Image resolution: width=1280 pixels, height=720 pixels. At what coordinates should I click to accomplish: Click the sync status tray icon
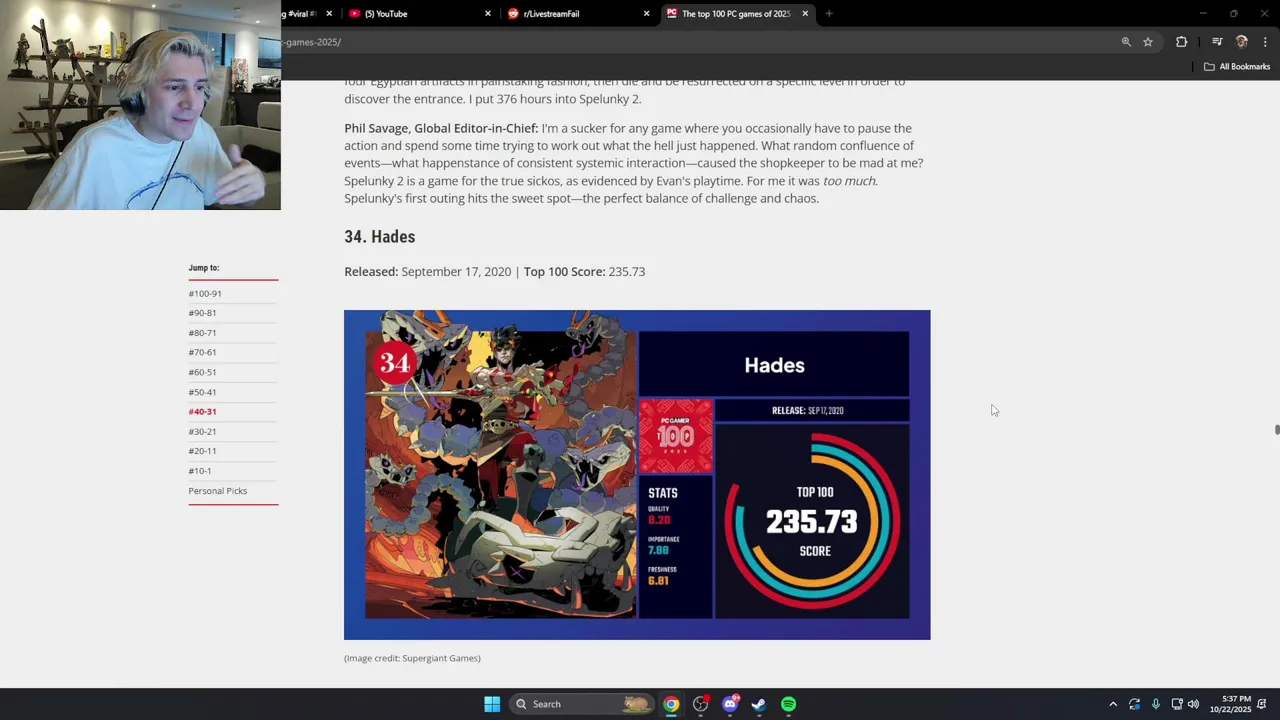point(1134,704)
